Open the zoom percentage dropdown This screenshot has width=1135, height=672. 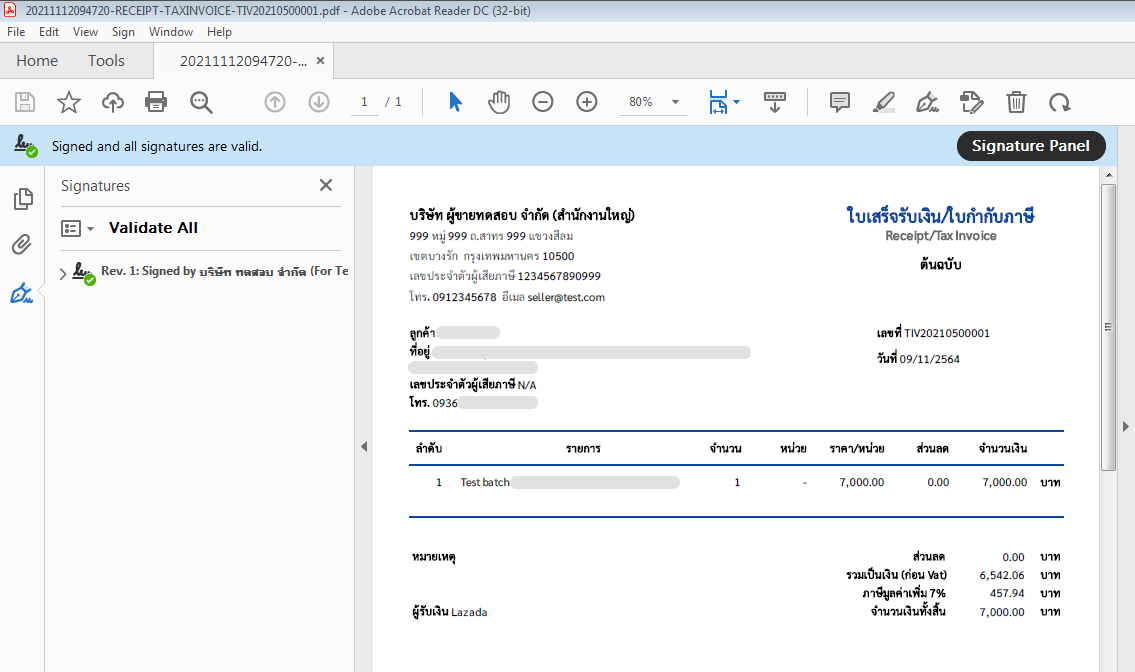675,101
